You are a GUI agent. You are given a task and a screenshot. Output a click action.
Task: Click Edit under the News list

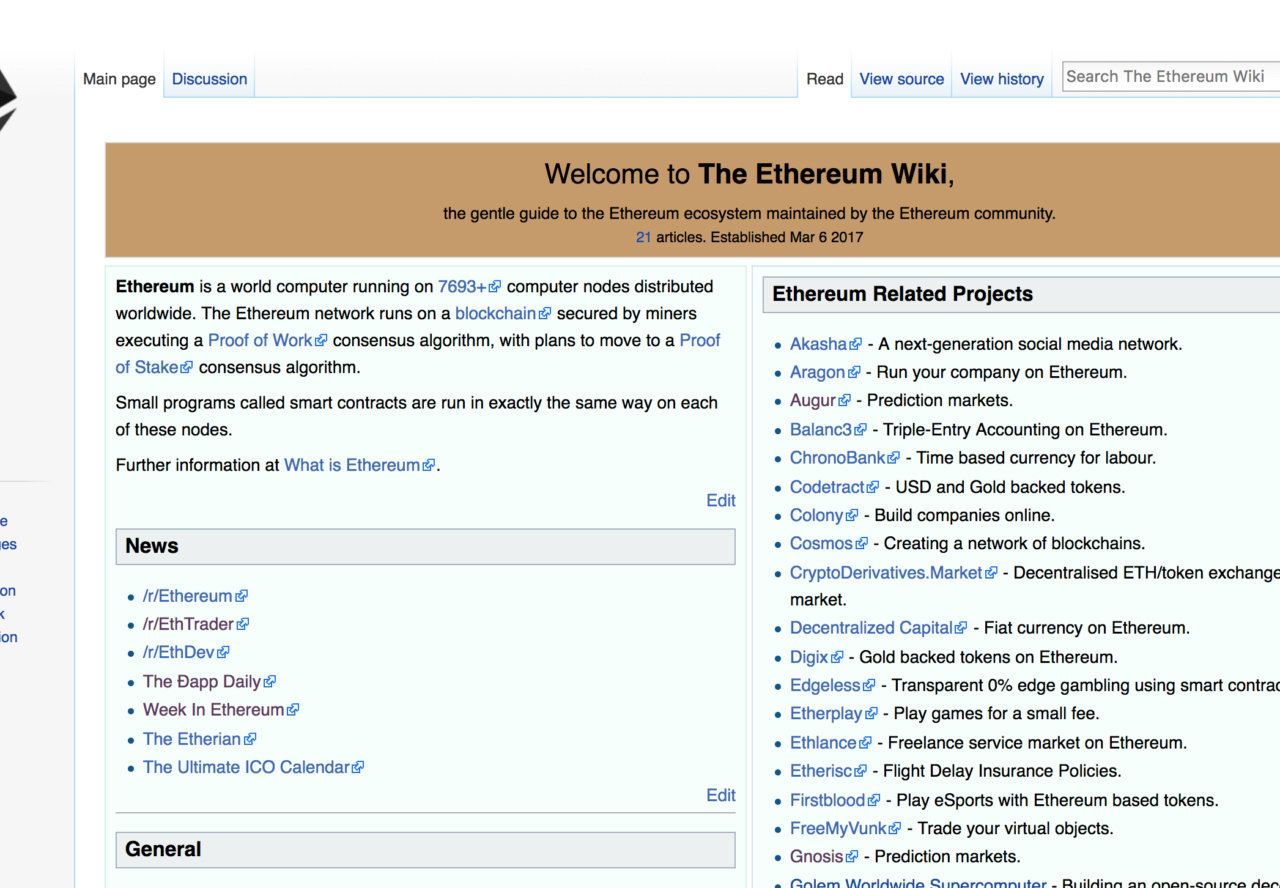click(720, 795)
